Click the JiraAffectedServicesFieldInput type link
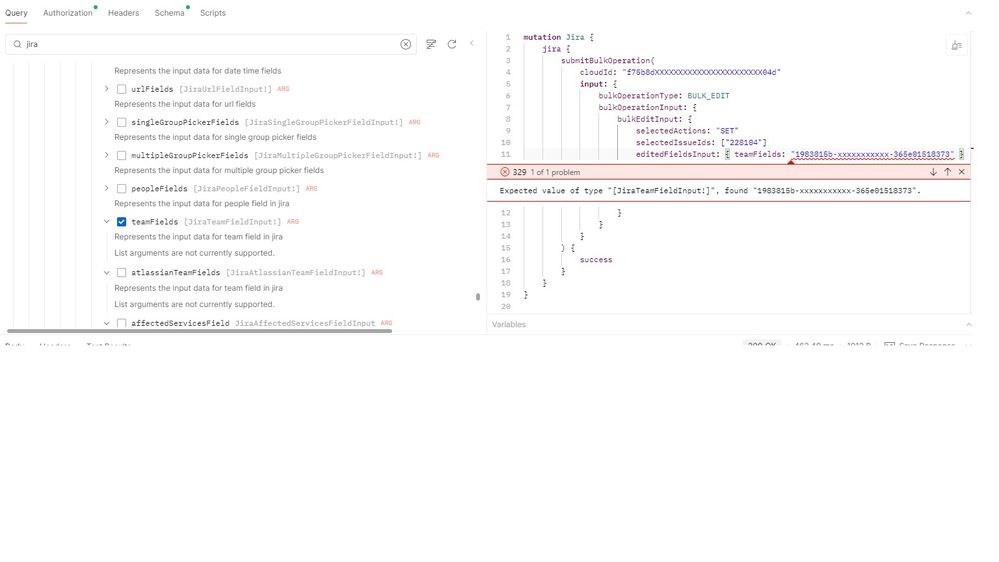The height and width of the screenshot is (562, 999). tap(305, 324)
